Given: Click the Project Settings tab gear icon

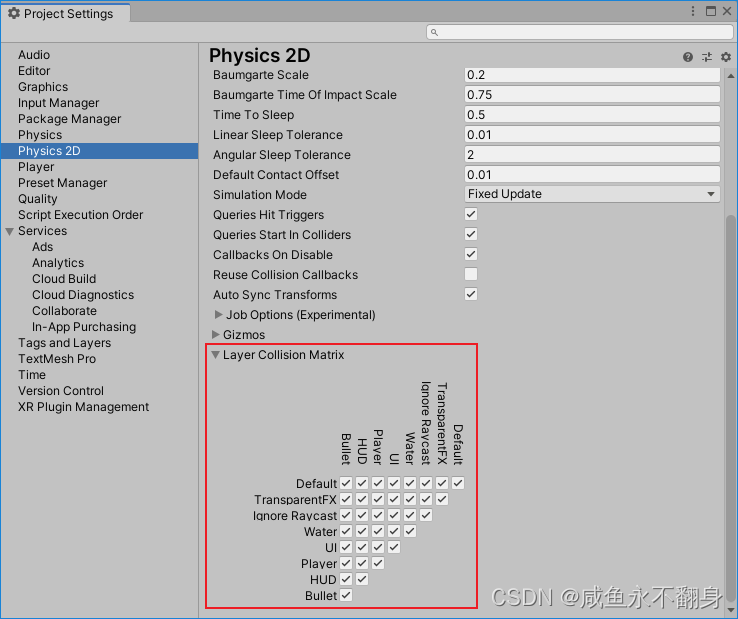Looking at the screenshot, I should pyautogui.click(x=14, y=13).
